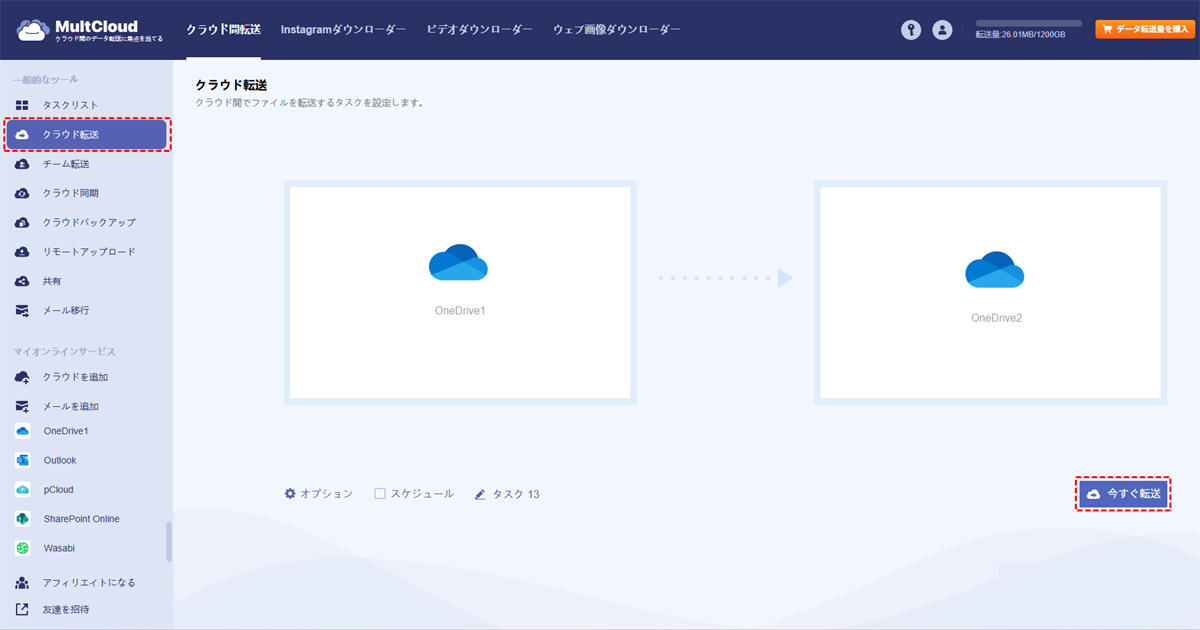This screenshot has width=1200, height=630.
Task: Click the OneDrive1 sidebar cloud icon
Action: [22, 431]
